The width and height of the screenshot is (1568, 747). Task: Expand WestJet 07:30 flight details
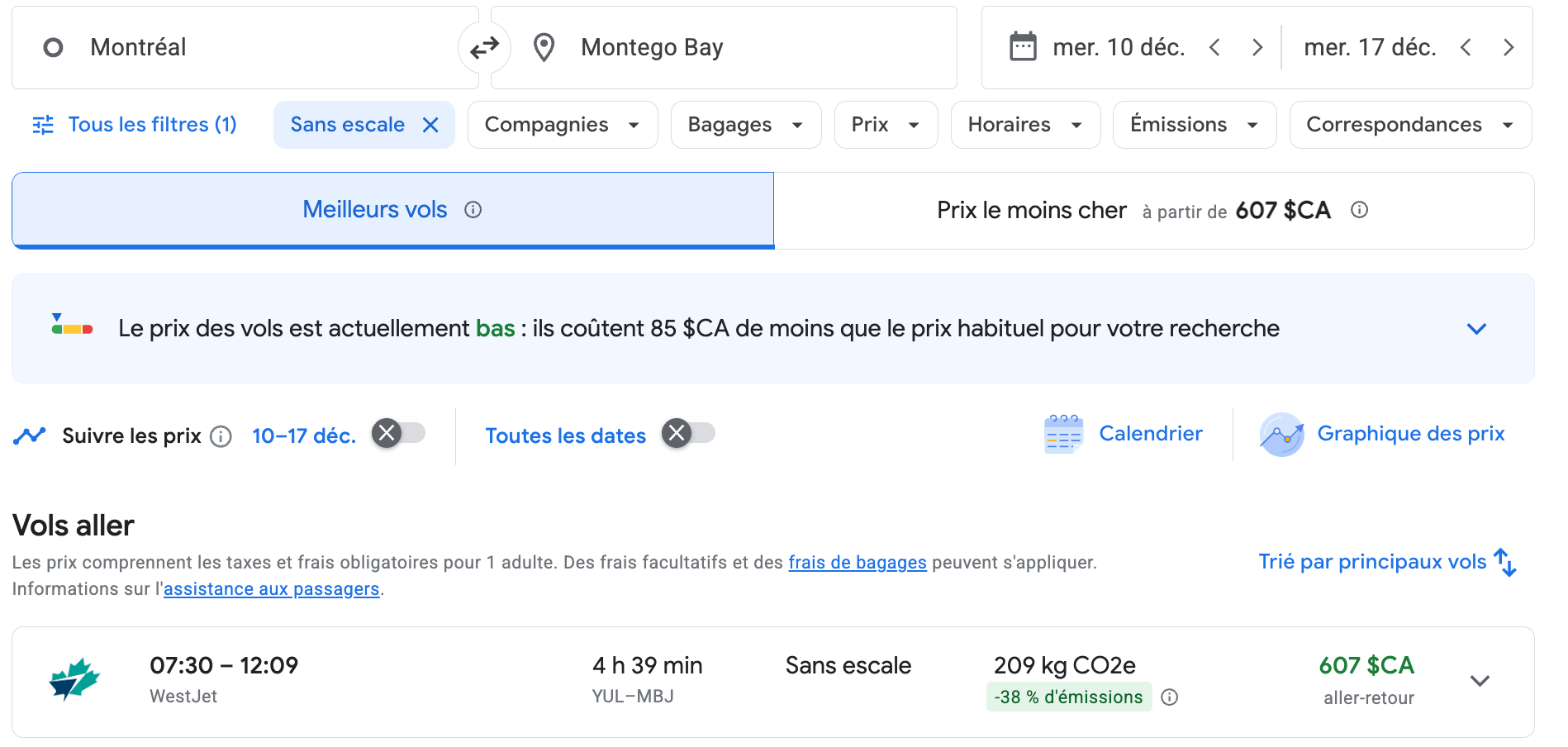pos(1480,681)
